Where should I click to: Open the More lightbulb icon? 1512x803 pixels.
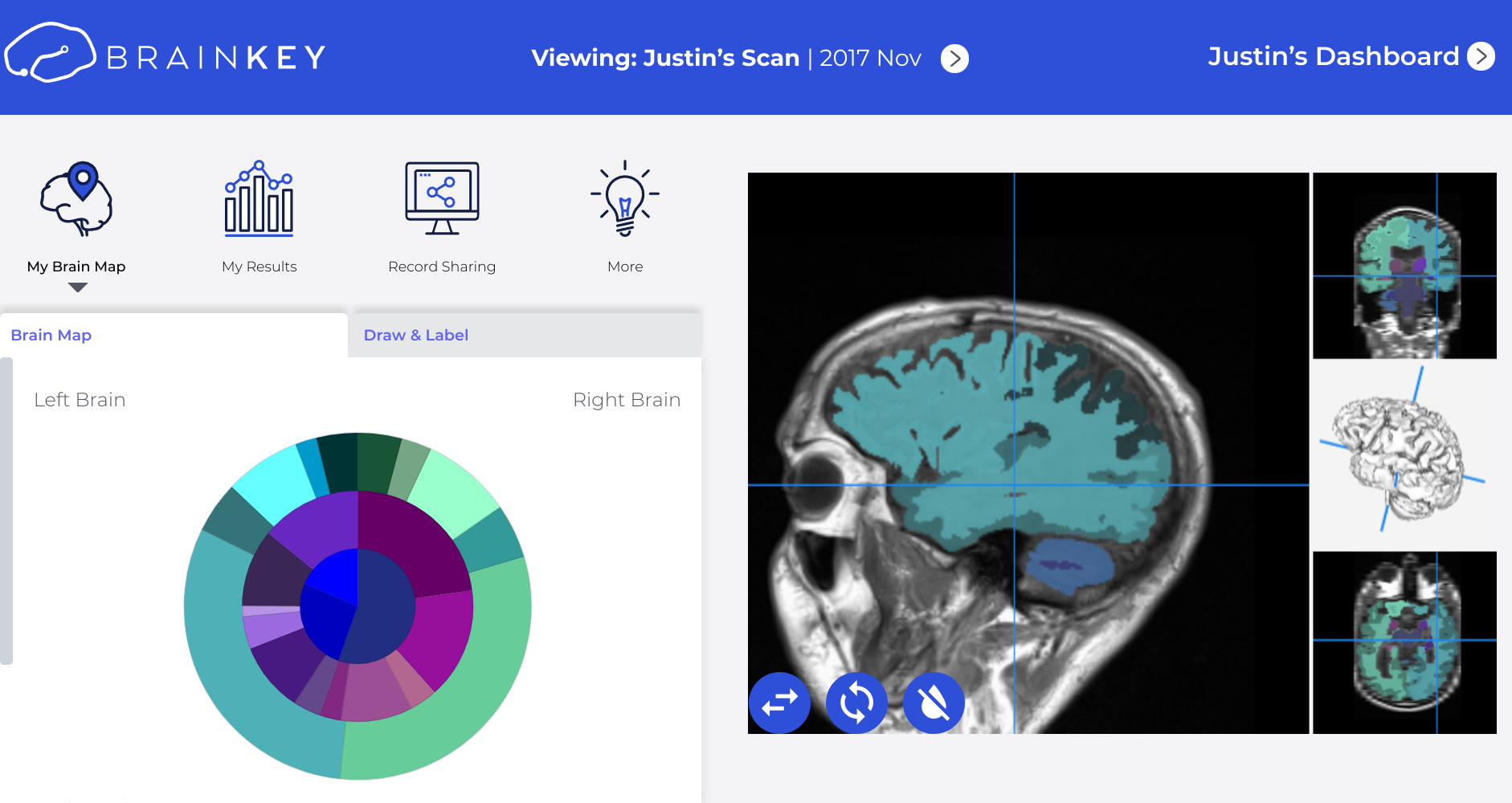pyautogui.click(x=625, y=201)
